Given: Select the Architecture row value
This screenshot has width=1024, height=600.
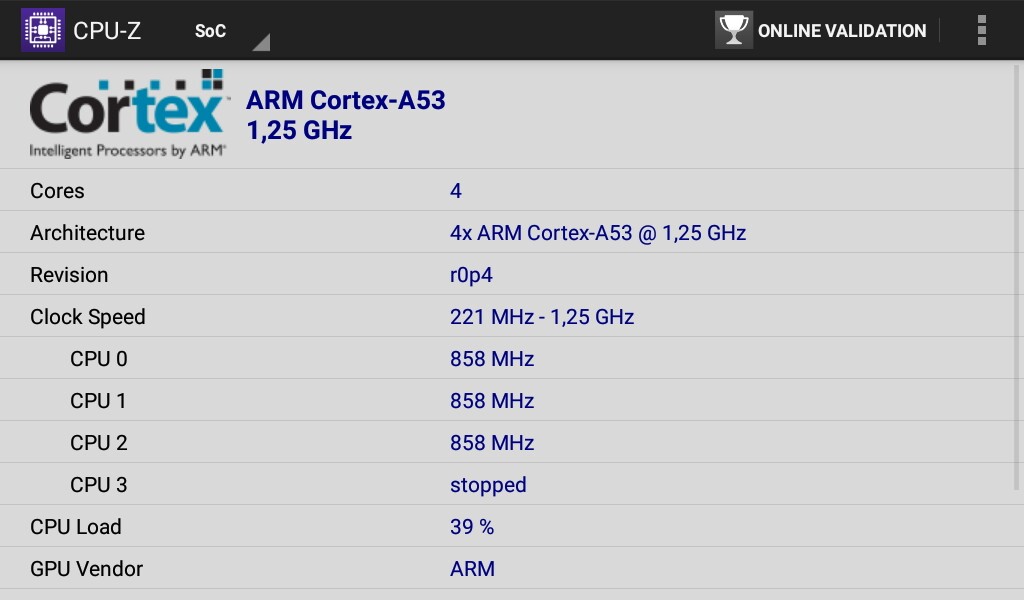Looking at the screenshot, I should tap(598, 233).
